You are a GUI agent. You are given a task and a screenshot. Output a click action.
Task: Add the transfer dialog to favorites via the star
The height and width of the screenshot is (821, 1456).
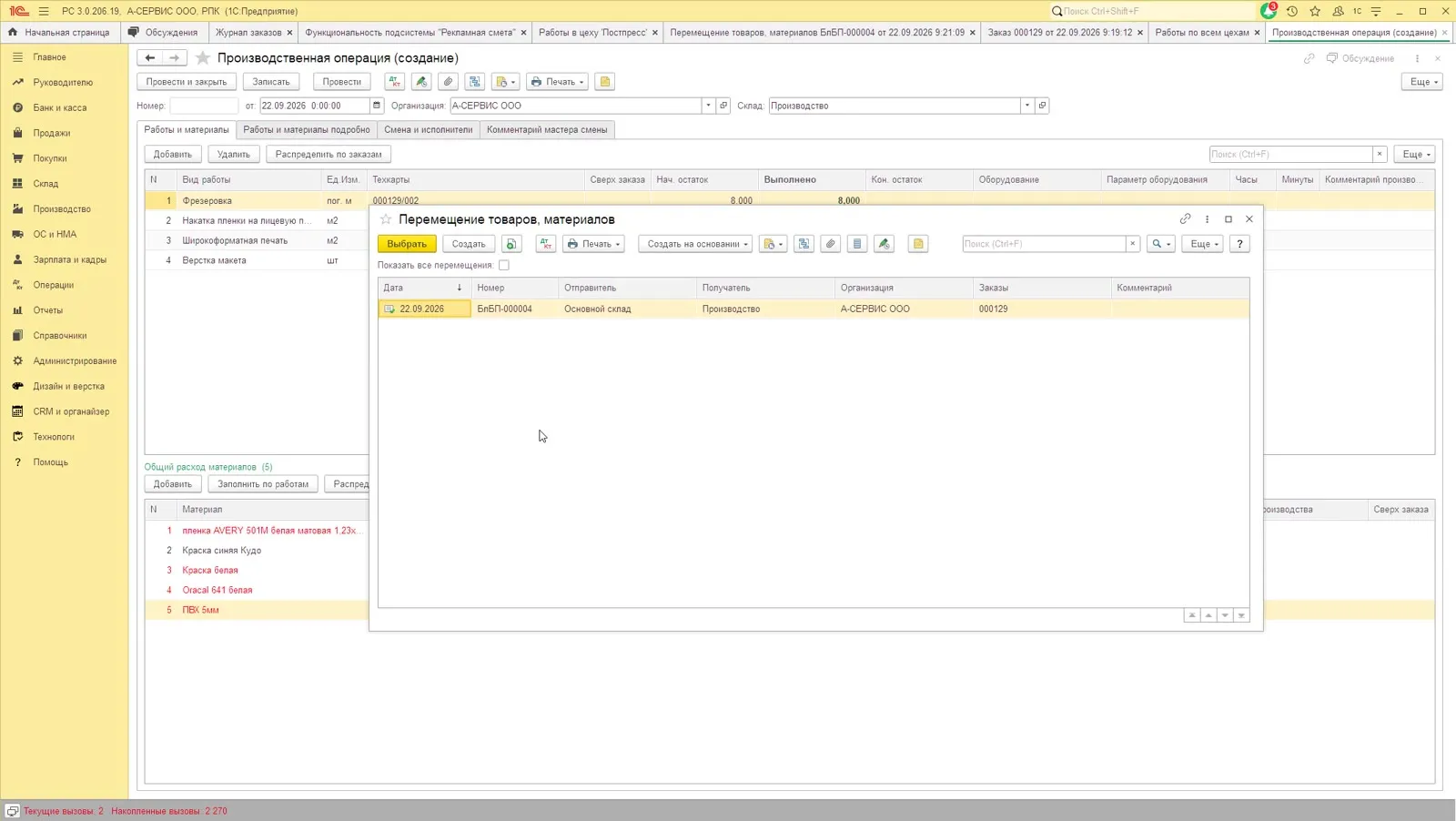386,219
